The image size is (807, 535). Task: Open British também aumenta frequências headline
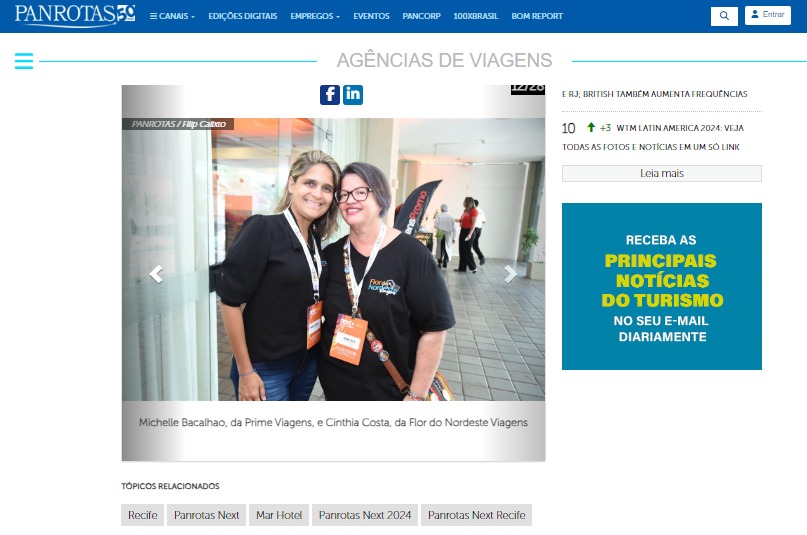[x=655, y=94]
